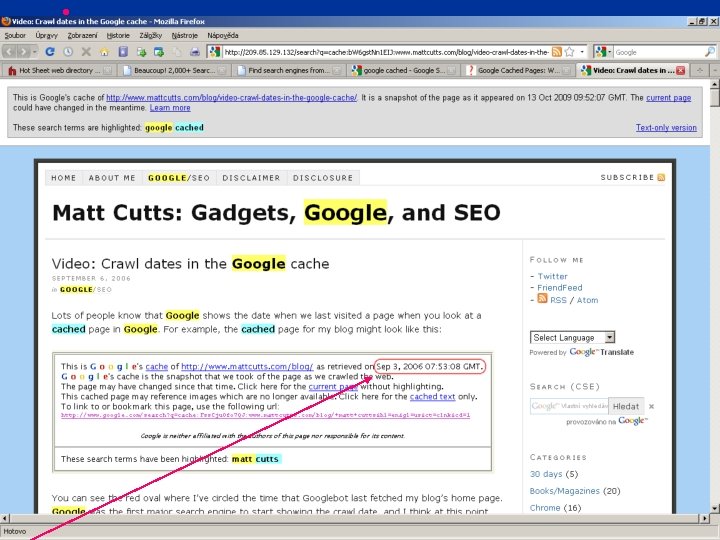Image resolution: width=720 pixels, height=540 pixels.
Task: Click the printer icon in the toolbar
Action: pyautogui.click(x=195, y=52)
